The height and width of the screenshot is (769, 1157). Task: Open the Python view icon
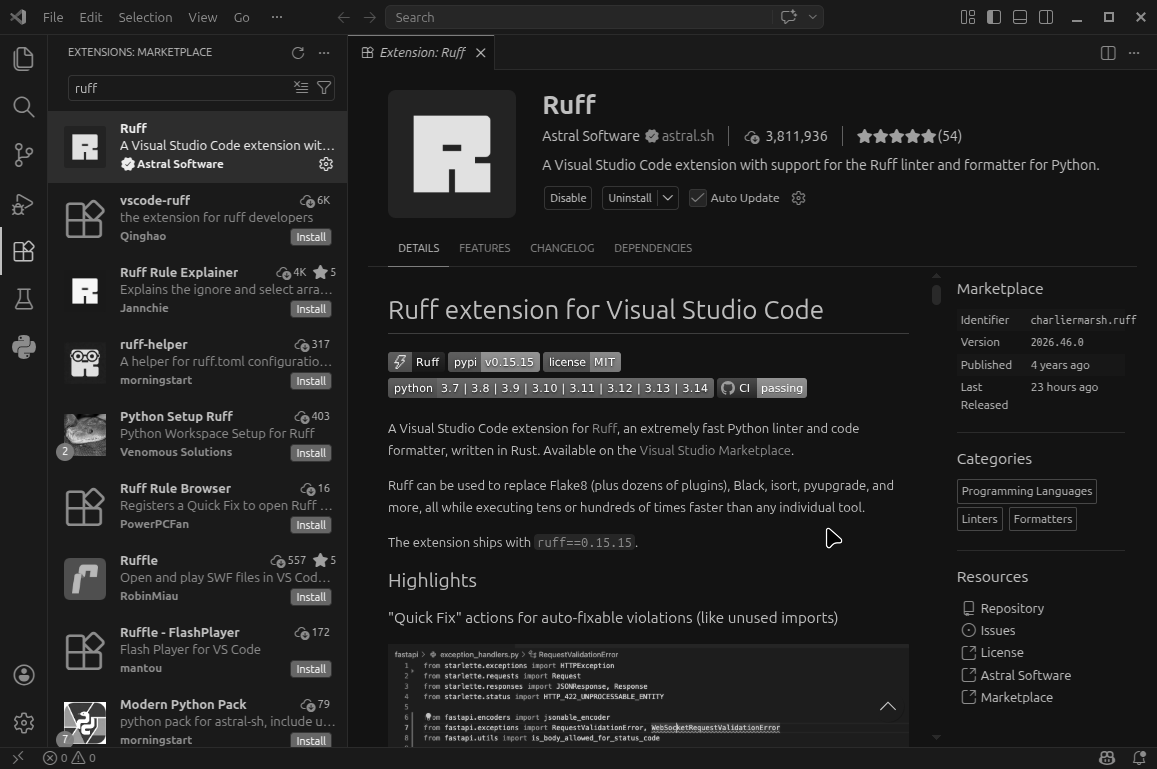tap(24, 347)
